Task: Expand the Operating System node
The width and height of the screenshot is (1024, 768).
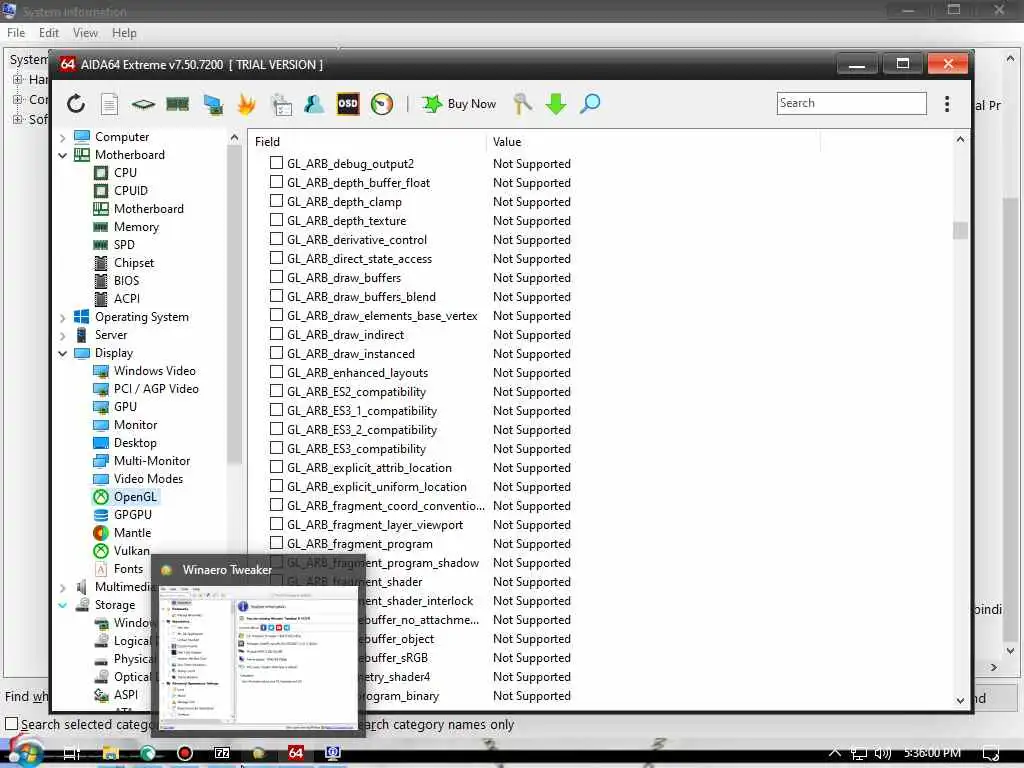Action: [63, 317]
